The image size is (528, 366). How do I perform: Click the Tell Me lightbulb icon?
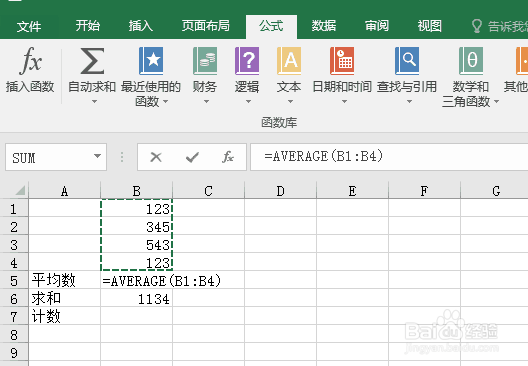pyautogui.click(x=476, y=26)
